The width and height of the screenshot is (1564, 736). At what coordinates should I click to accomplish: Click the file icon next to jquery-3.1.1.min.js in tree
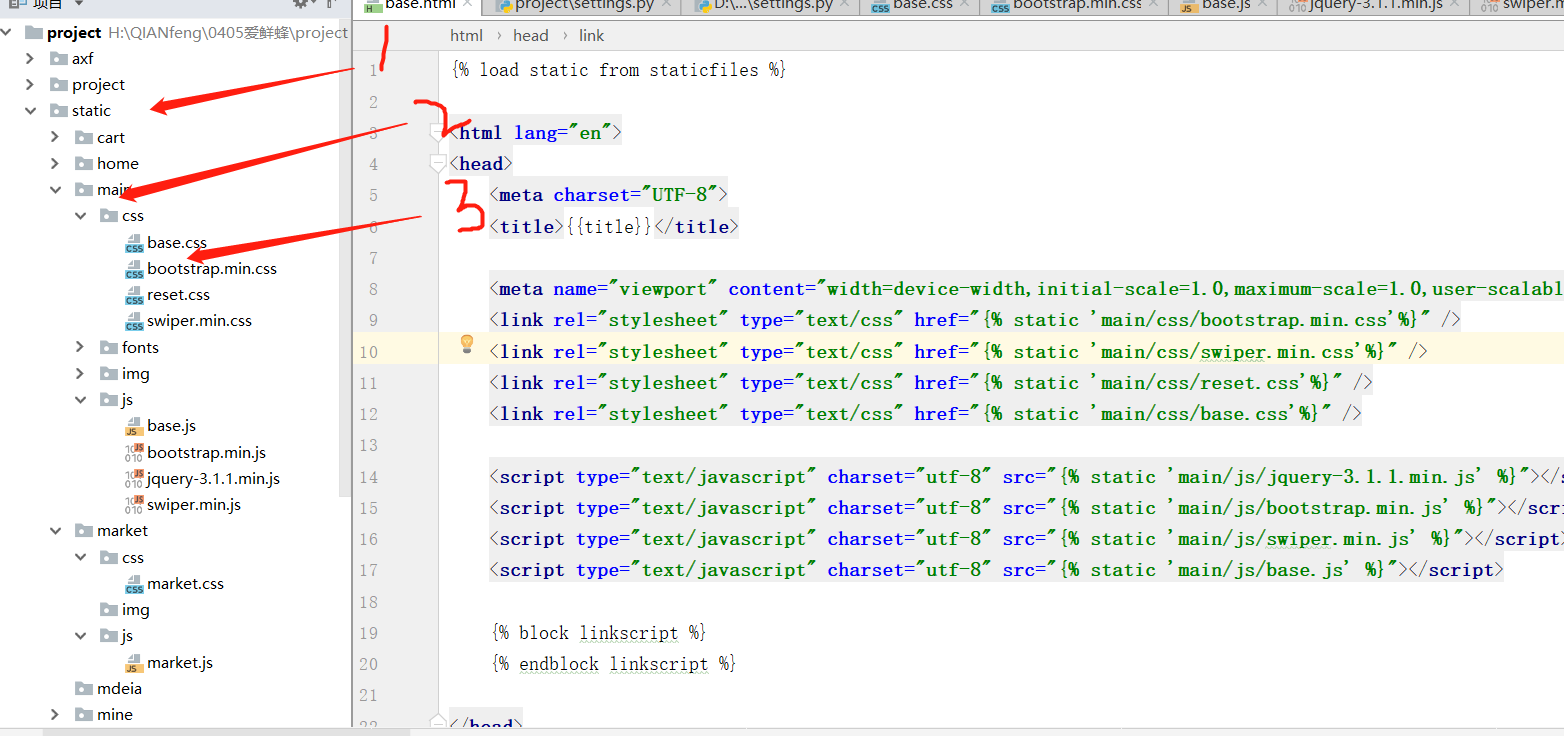pyautogui.click(x=134, y=479)
